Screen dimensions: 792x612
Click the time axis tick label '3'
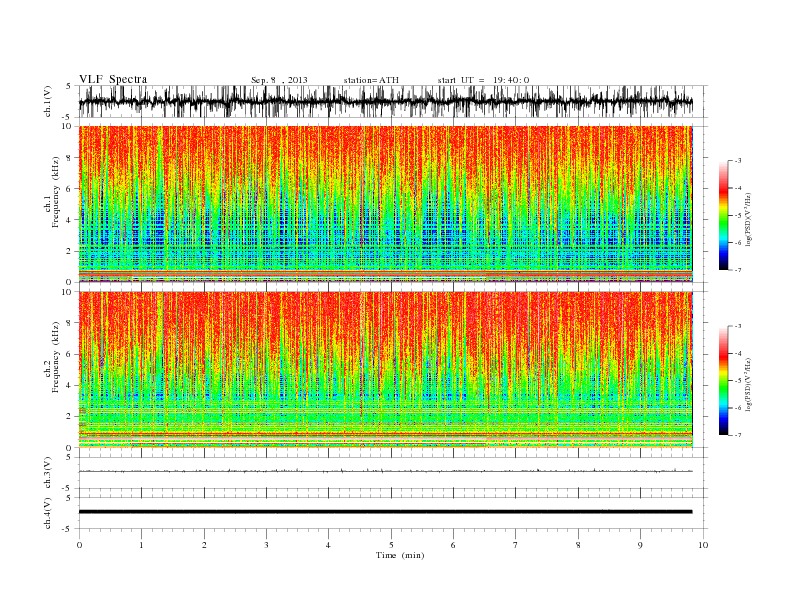[x=266, y=545]
